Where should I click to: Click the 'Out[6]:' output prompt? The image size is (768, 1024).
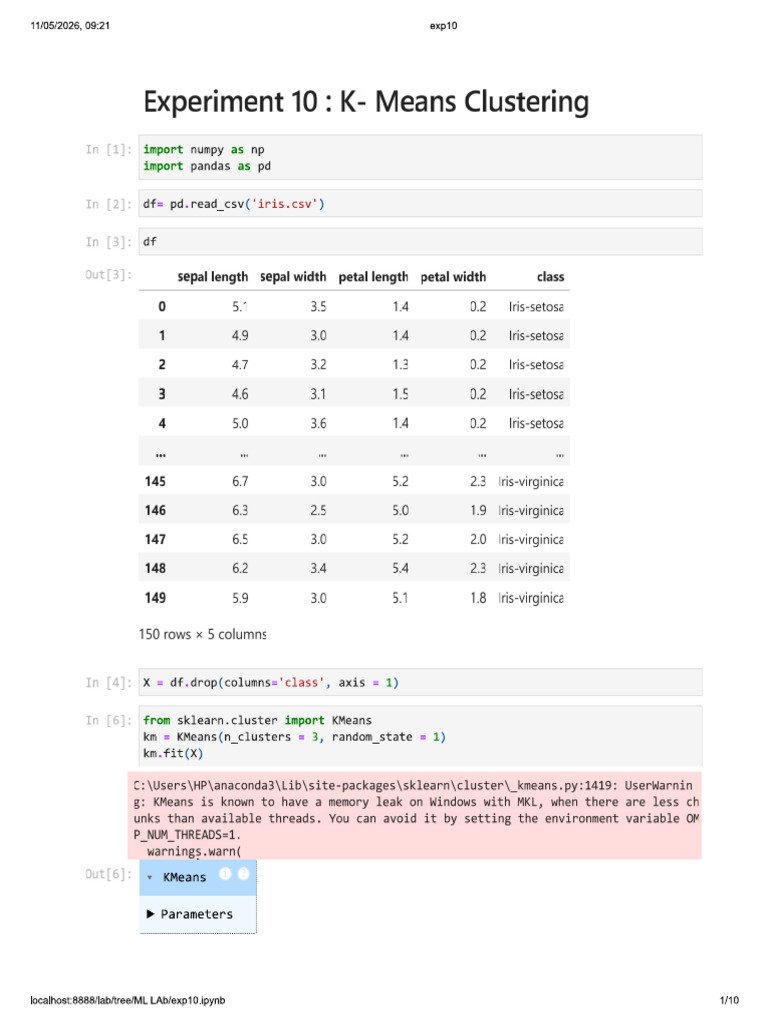click(108, 874)
